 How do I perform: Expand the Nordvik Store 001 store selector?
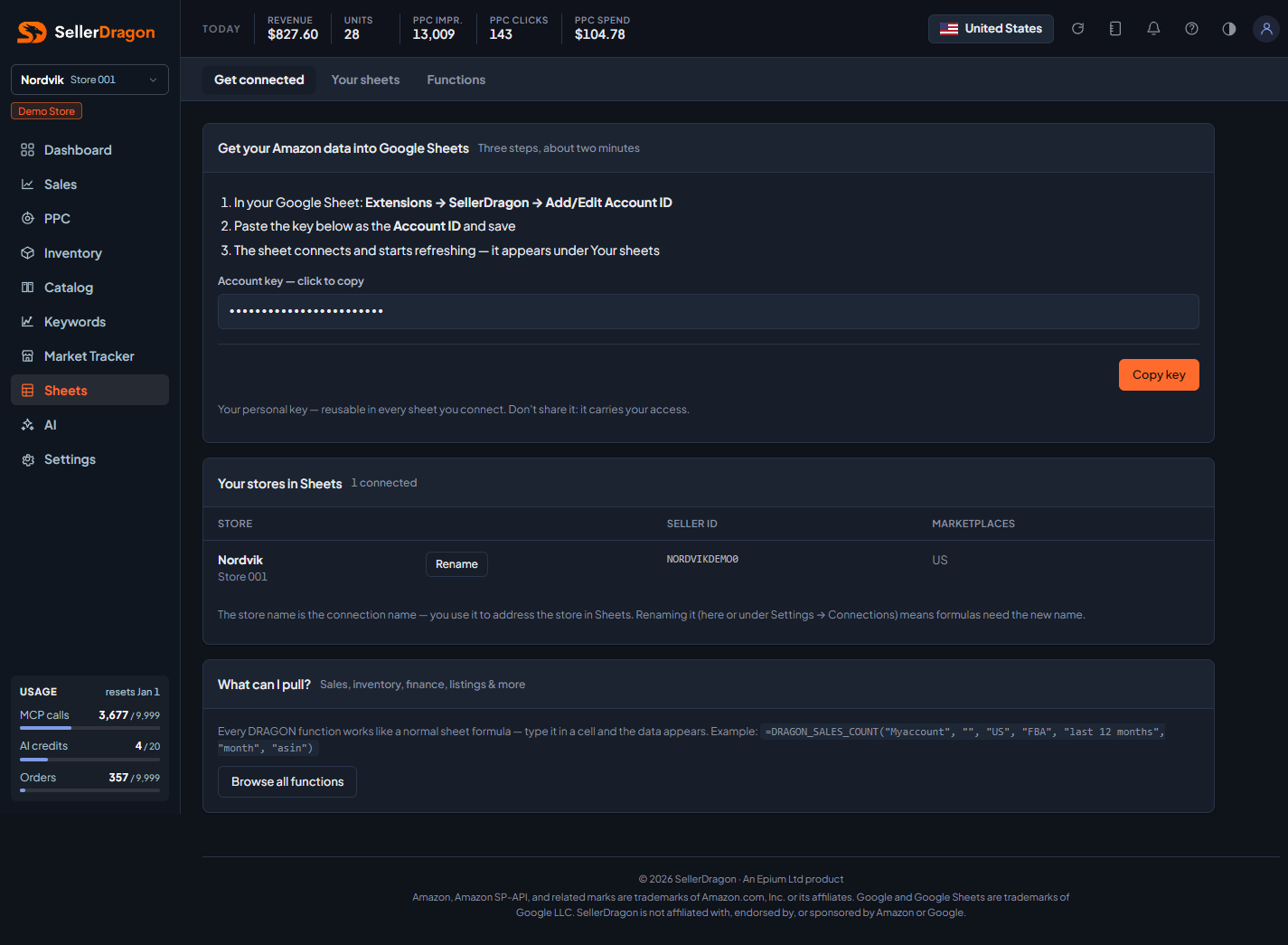pos(89,80)
